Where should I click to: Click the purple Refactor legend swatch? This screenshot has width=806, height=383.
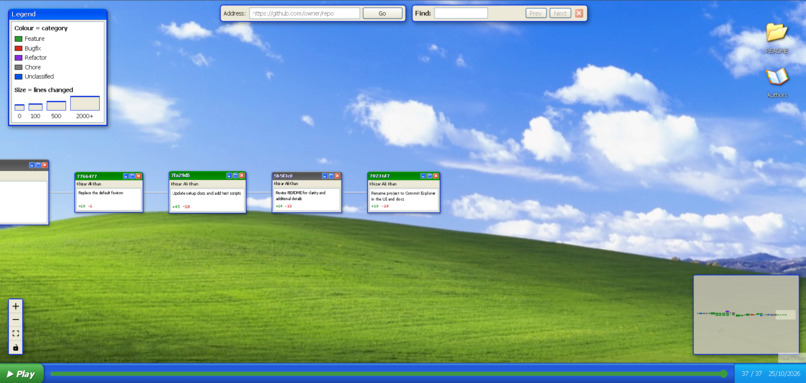click(19, 58)
